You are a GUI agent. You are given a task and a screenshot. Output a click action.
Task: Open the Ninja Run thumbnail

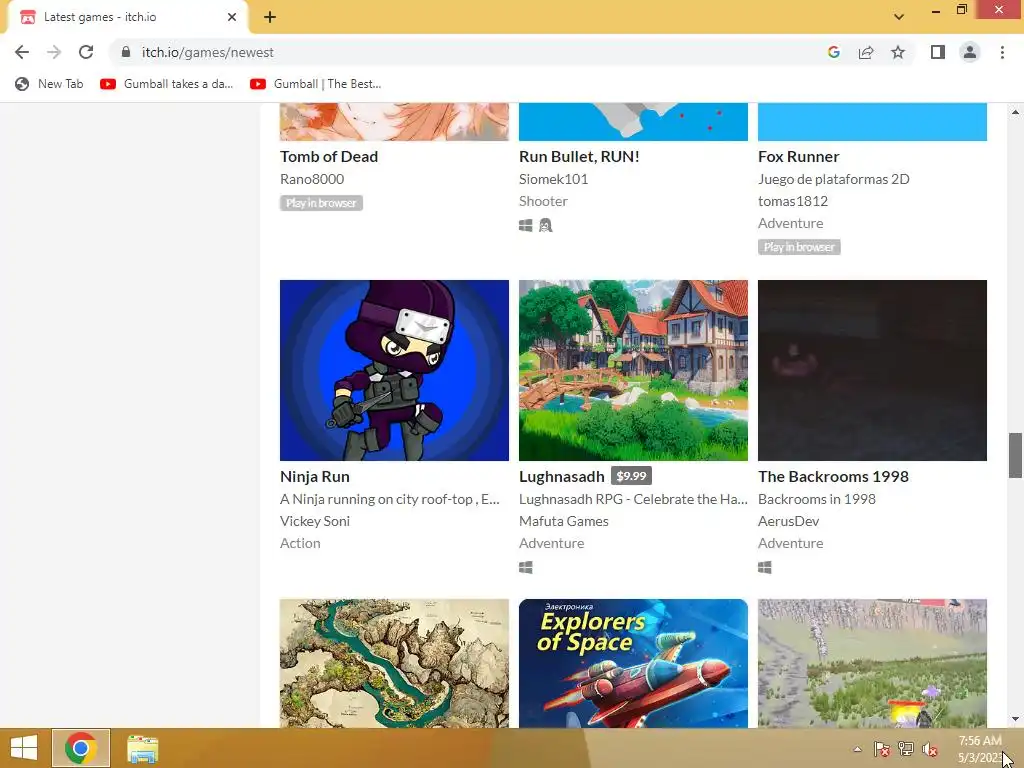coord(394,370)
